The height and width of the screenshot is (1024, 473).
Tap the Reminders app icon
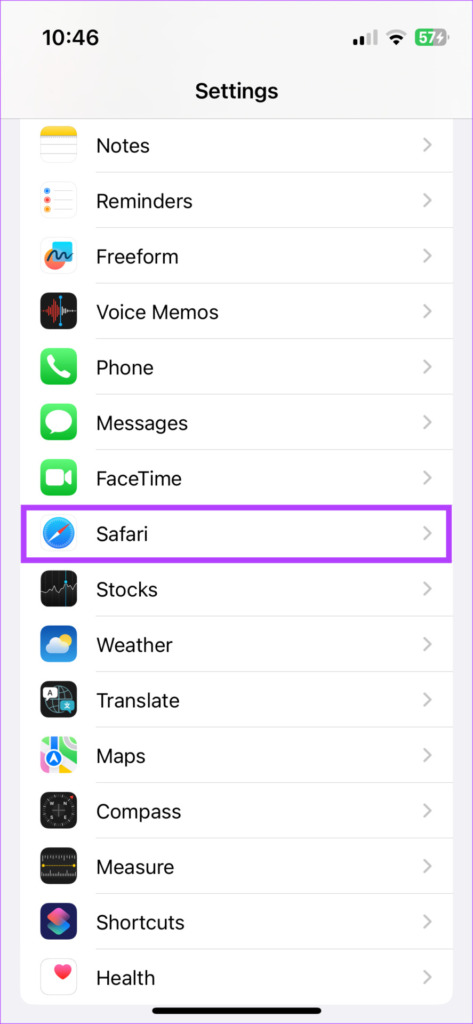tap(58, 200)
